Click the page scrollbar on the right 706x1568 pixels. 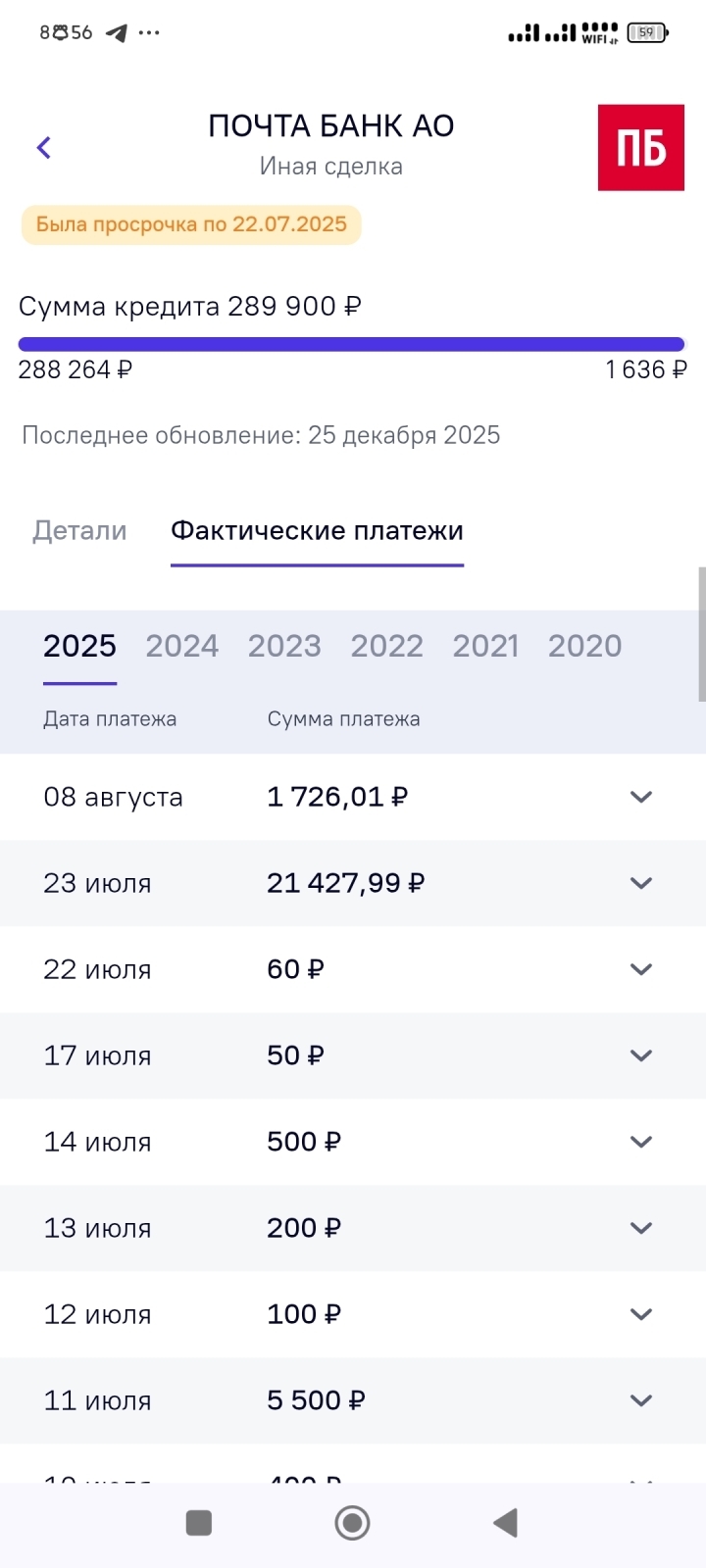(x=701, y=633)
